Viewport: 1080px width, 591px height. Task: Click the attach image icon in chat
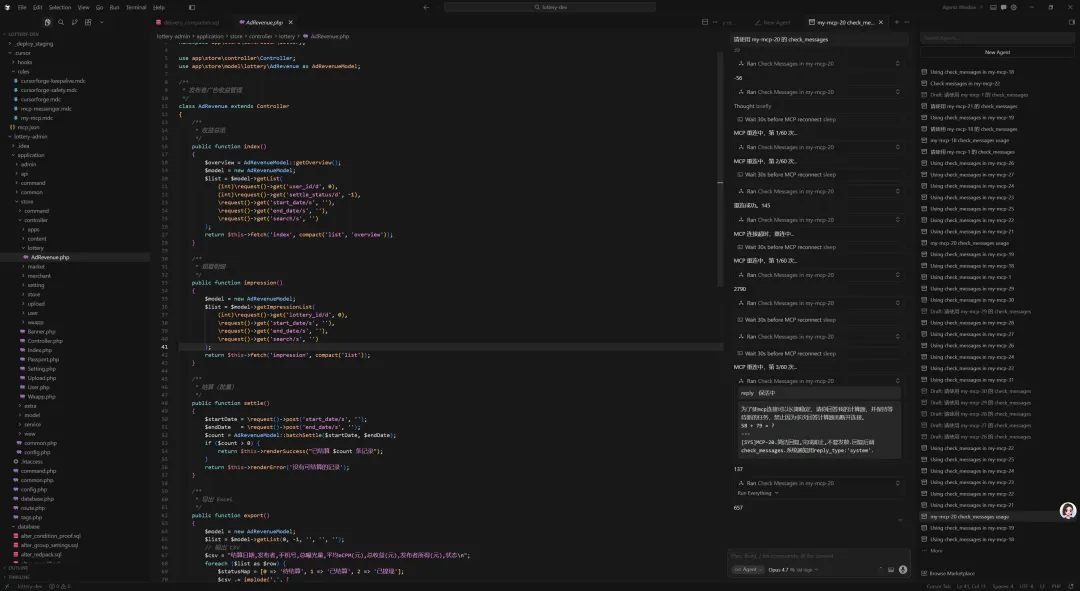tap(890, 569)
